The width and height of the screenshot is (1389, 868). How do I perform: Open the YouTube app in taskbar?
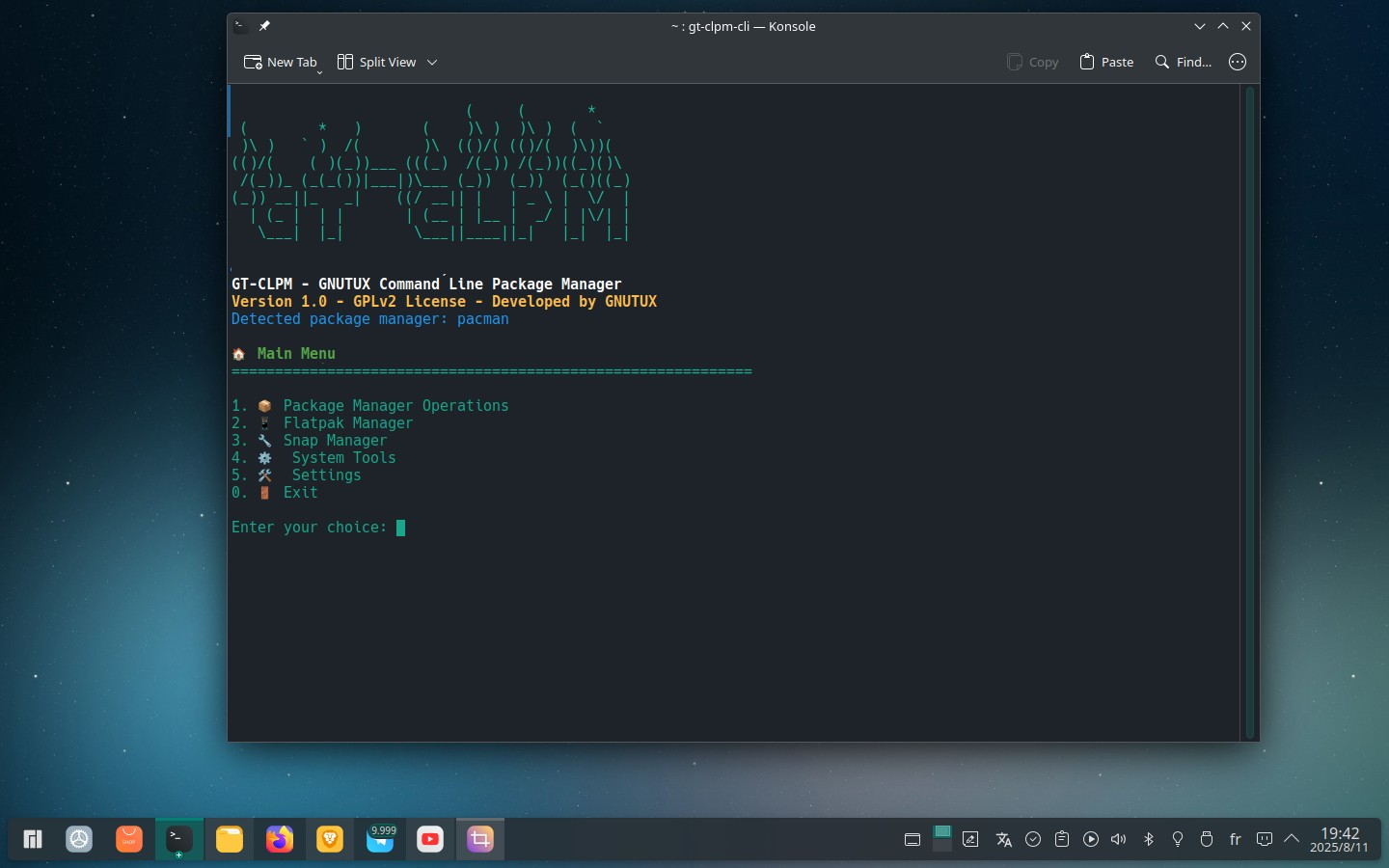pos(430,839)
